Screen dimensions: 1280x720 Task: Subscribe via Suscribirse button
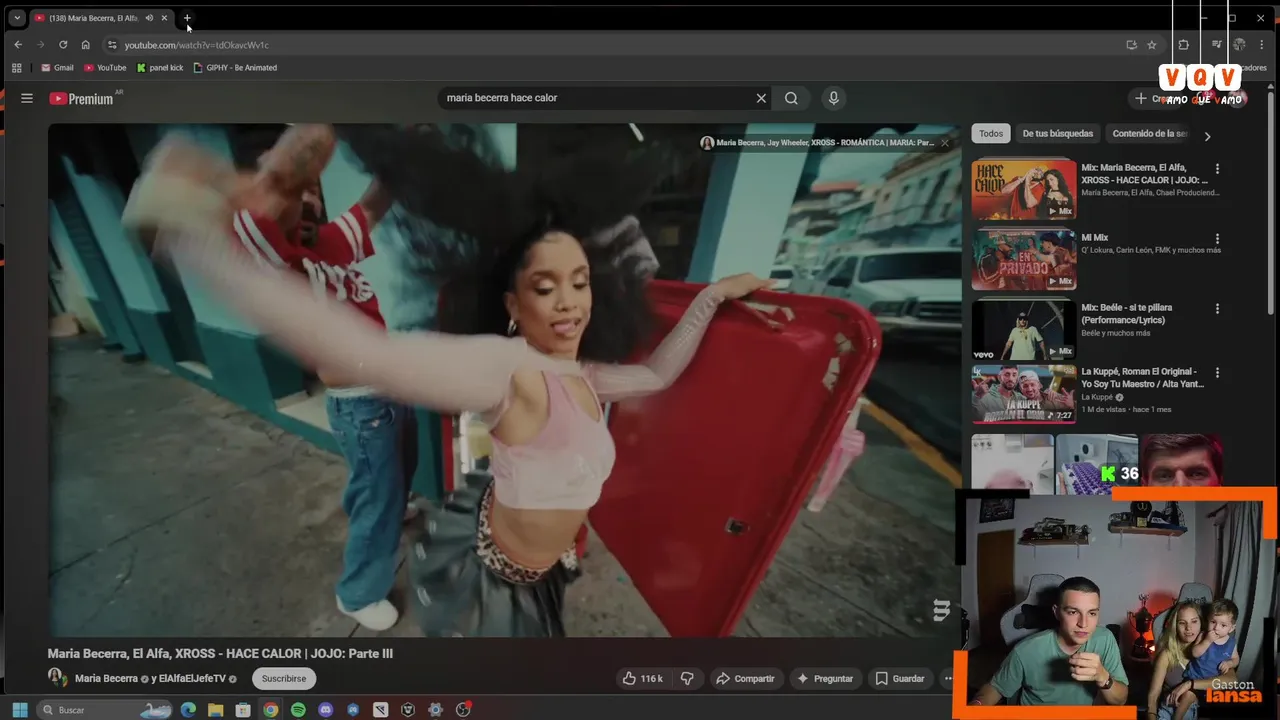click(284, 678)
